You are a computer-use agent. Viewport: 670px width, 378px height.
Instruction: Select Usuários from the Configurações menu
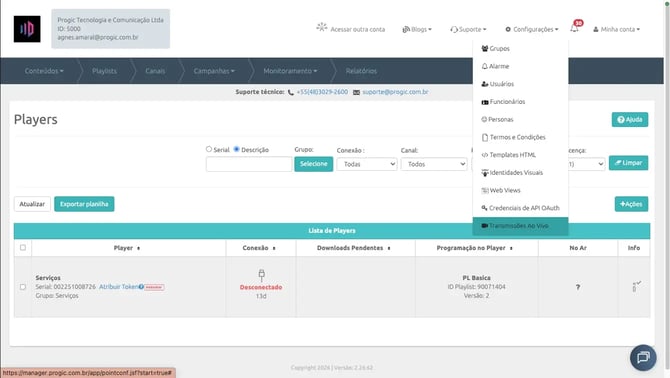[x=520, y=84]
